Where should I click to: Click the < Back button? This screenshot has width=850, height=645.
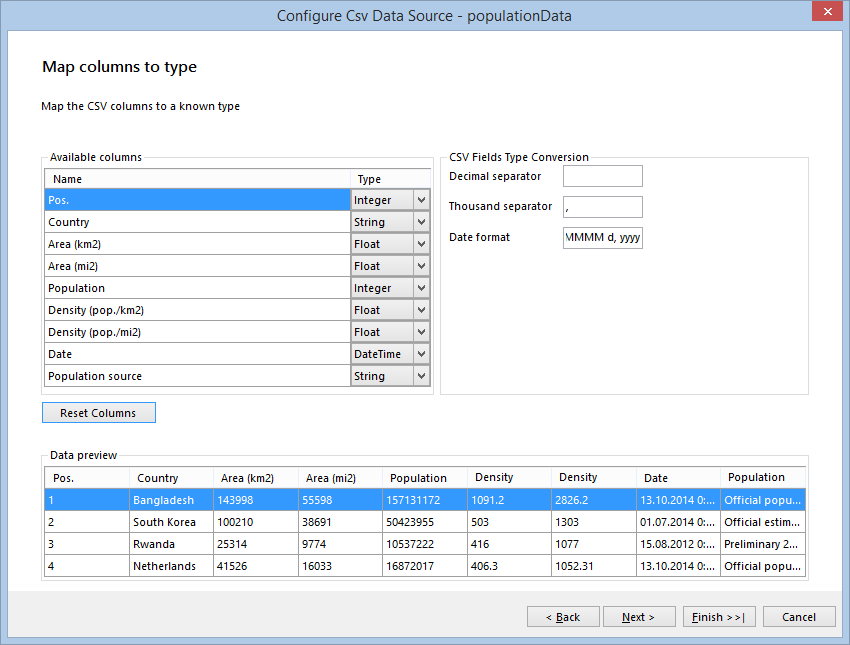pos(563,616)
